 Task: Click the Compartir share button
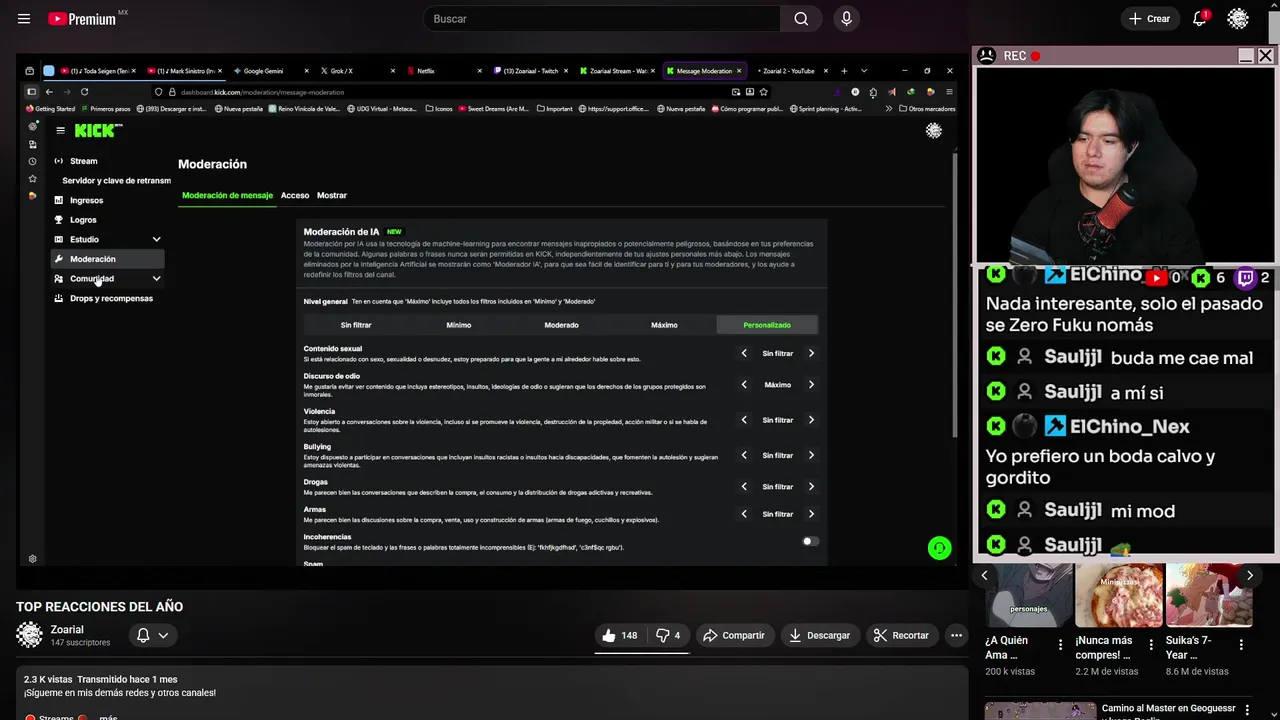tap(733, 635)
